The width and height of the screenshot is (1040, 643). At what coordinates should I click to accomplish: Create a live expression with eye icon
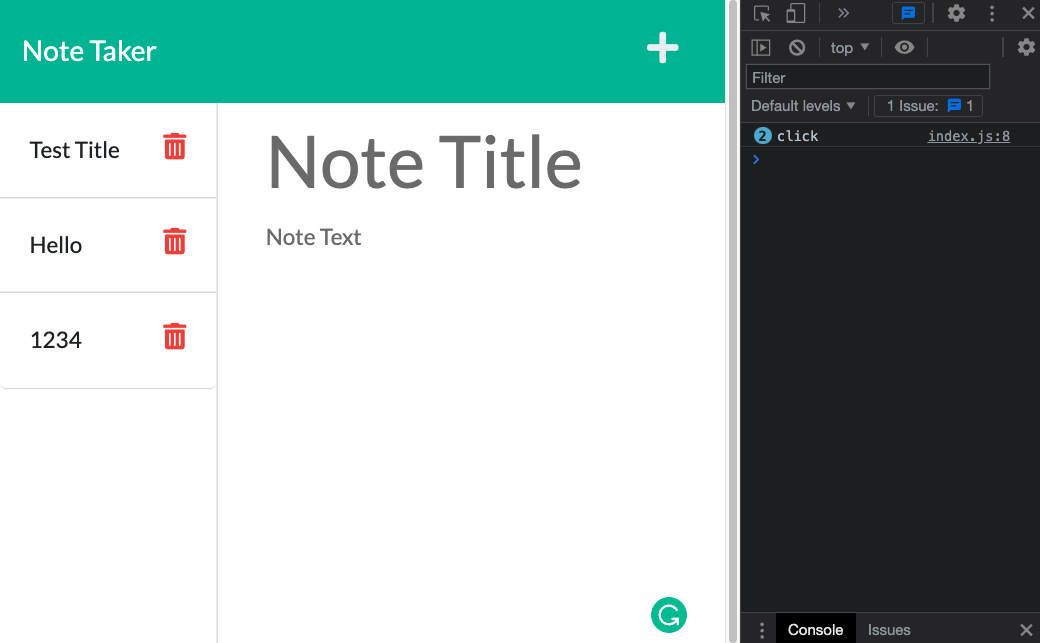[x=904, y=47]
